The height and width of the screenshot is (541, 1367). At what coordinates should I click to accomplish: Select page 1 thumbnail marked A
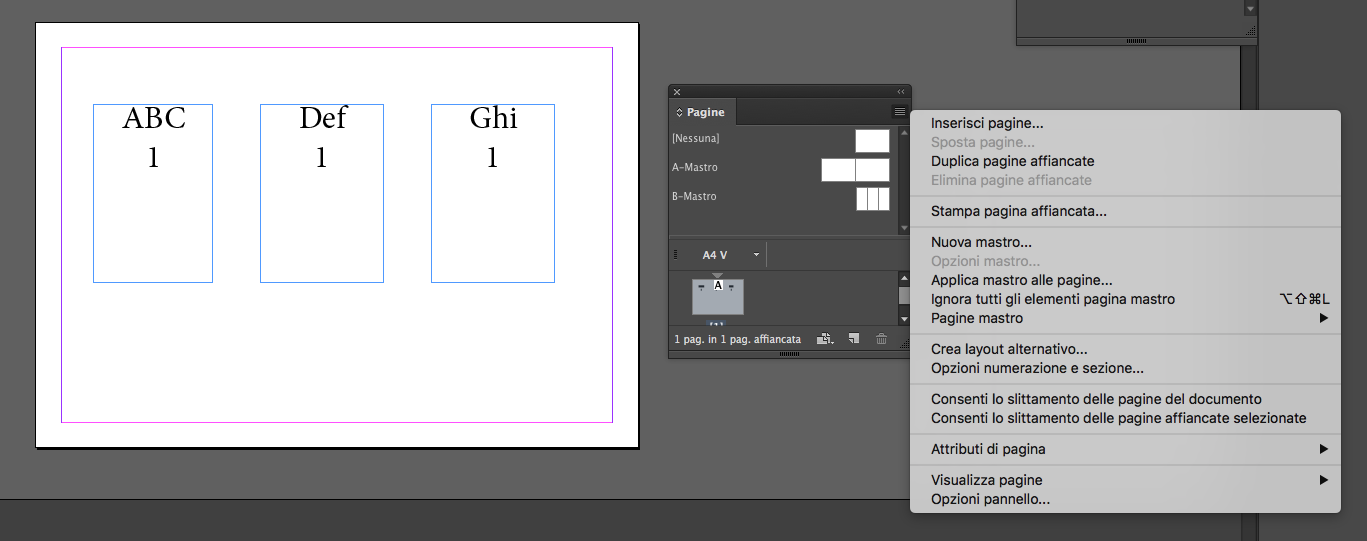[718, 296]
